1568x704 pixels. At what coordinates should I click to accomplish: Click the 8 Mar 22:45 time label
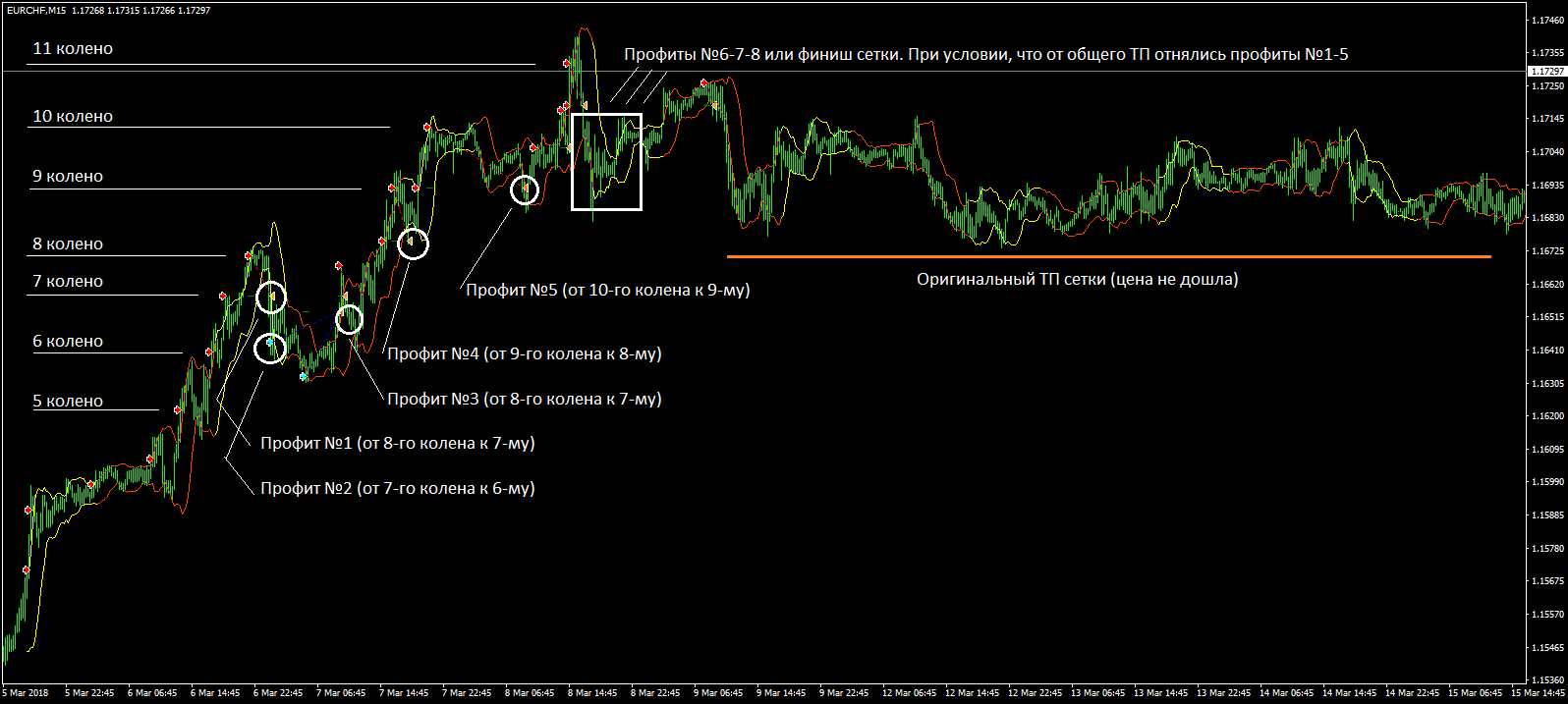[x=655, y=693]
